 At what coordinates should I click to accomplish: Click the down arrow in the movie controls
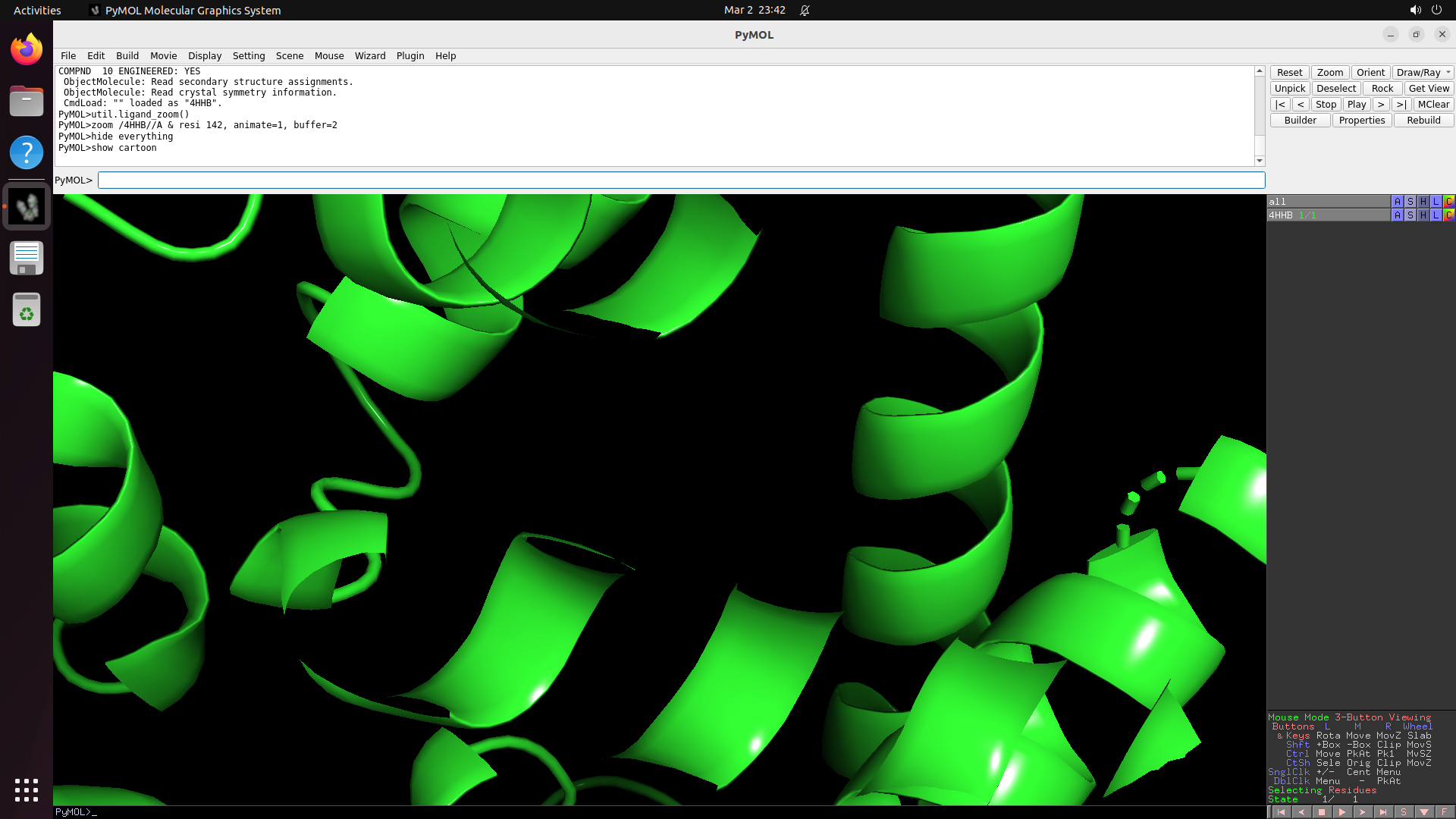[1423, 811]
